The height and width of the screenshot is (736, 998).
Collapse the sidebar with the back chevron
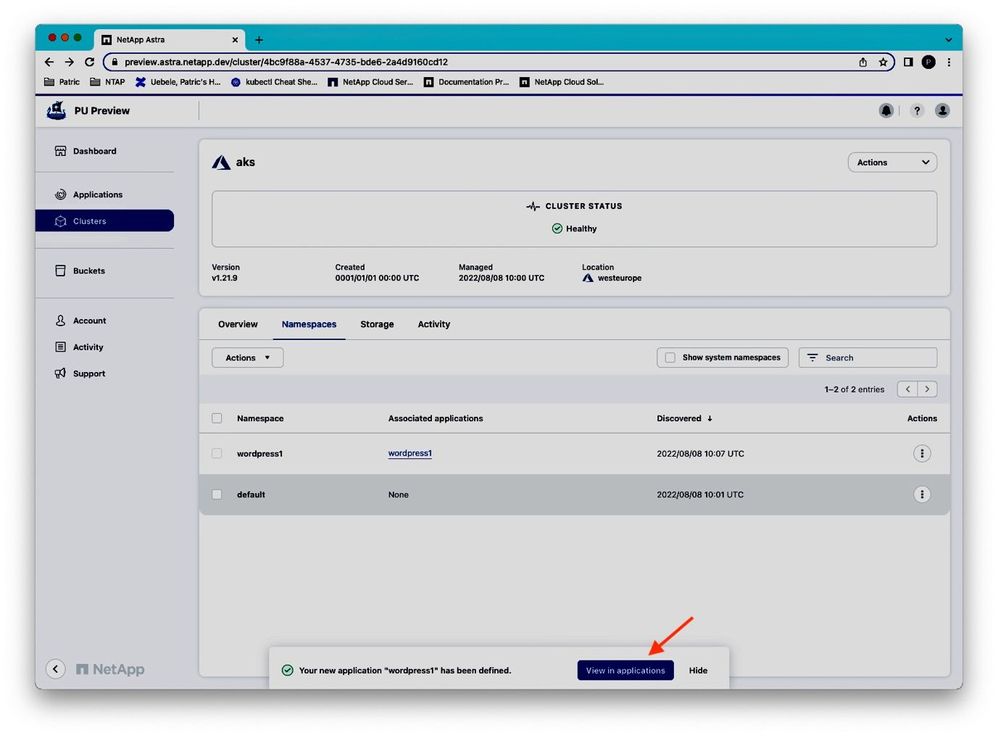[56, 669]
